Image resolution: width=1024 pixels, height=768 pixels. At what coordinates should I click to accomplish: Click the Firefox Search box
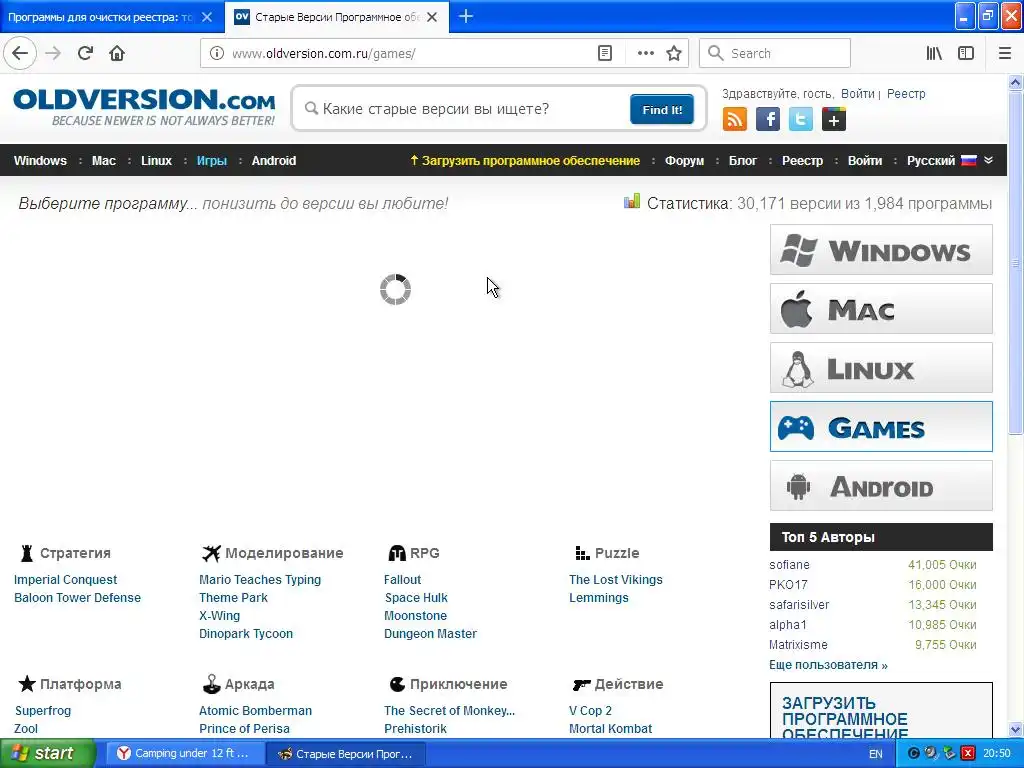[x=775, y=53]
